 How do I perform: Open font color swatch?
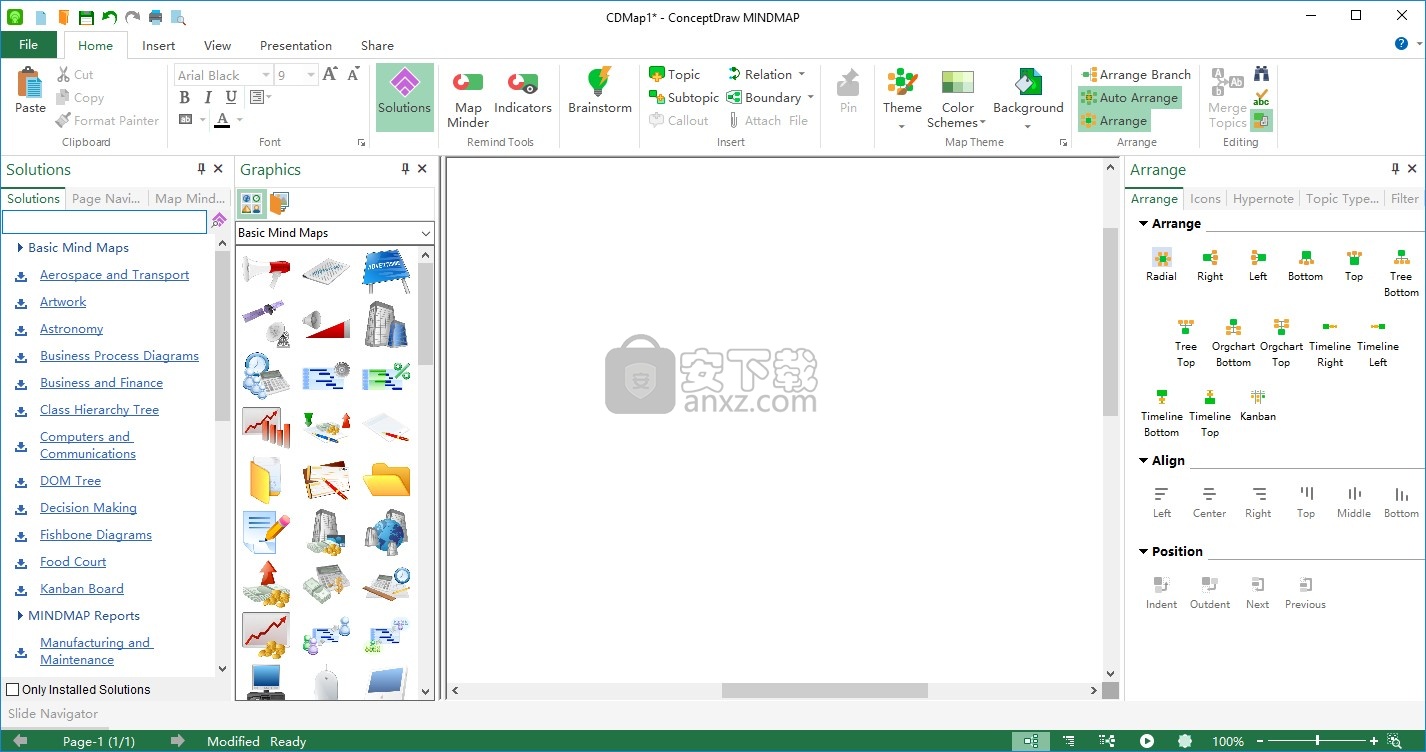[222, 120]
